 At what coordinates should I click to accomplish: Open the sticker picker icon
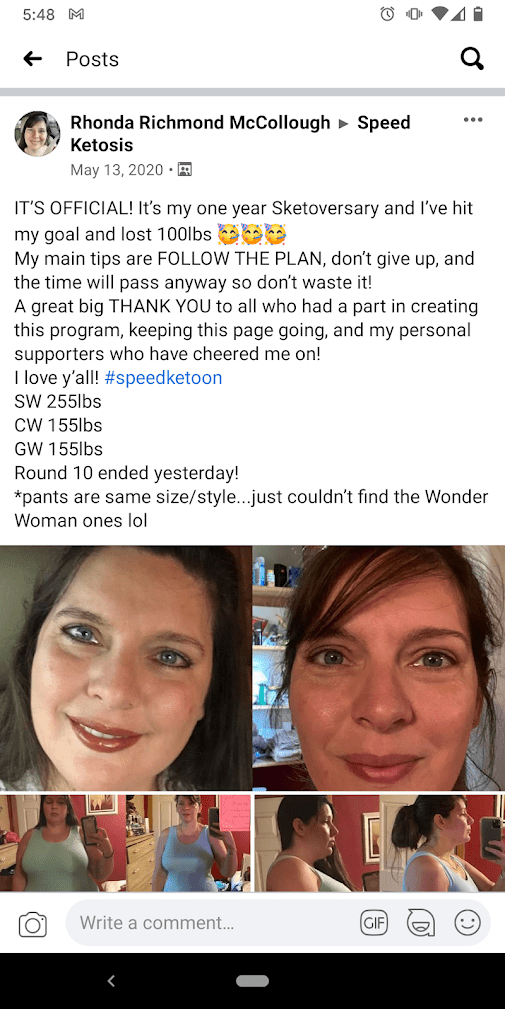click(421, 923)
